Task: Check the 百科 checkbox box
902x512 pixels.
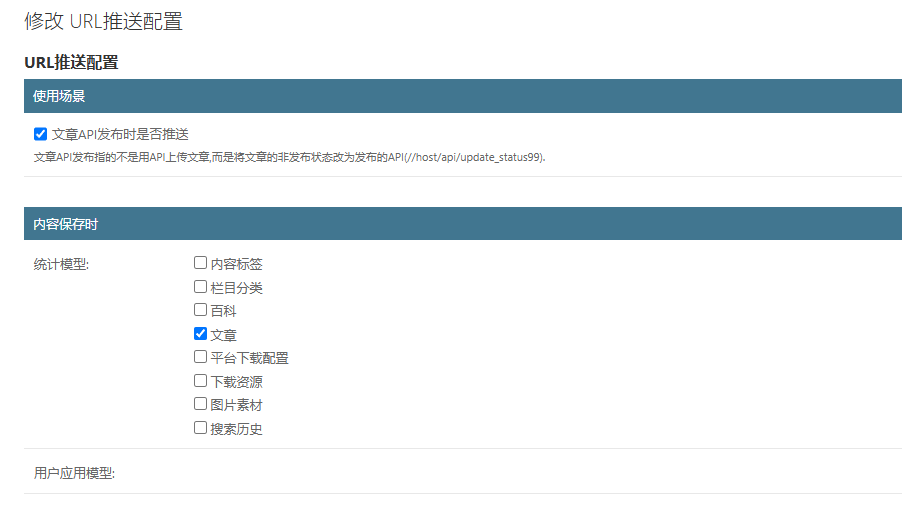Action: click(201, 310)
